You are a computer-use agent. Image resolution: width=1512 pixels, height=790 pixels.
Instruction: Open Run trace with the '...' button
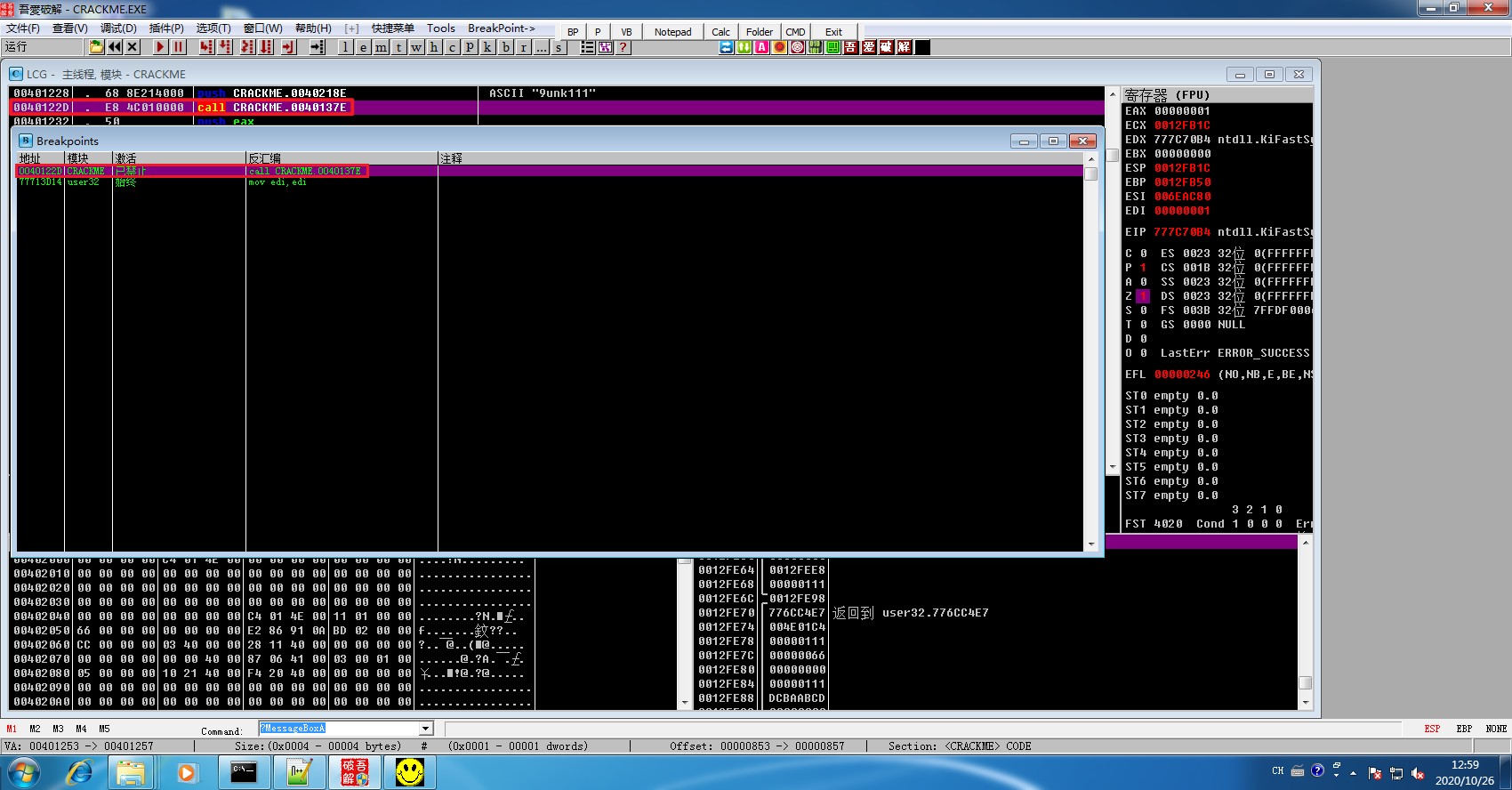541,47
